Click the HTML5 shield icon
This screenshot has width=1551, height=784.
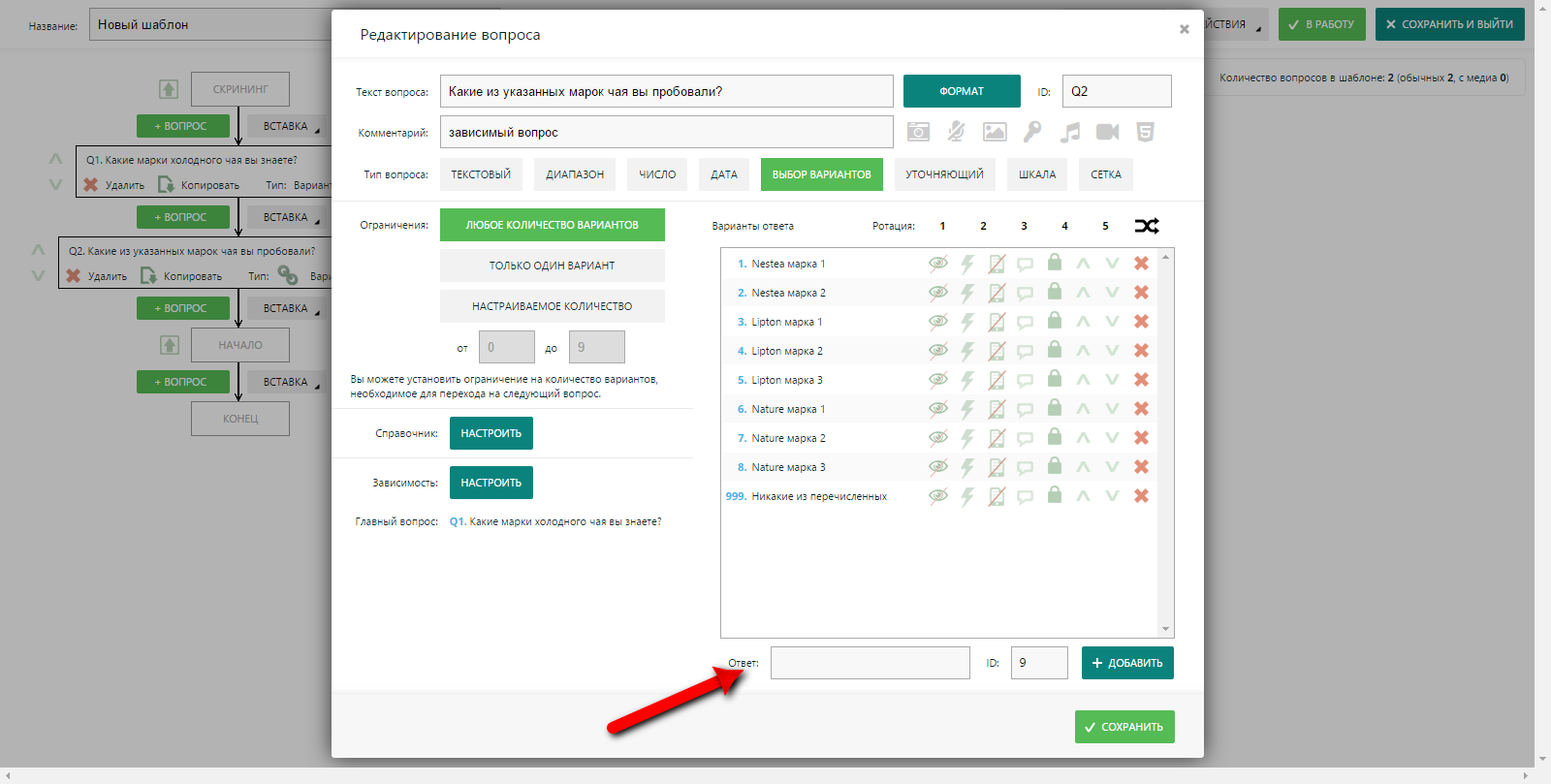tap(1145, 132)
